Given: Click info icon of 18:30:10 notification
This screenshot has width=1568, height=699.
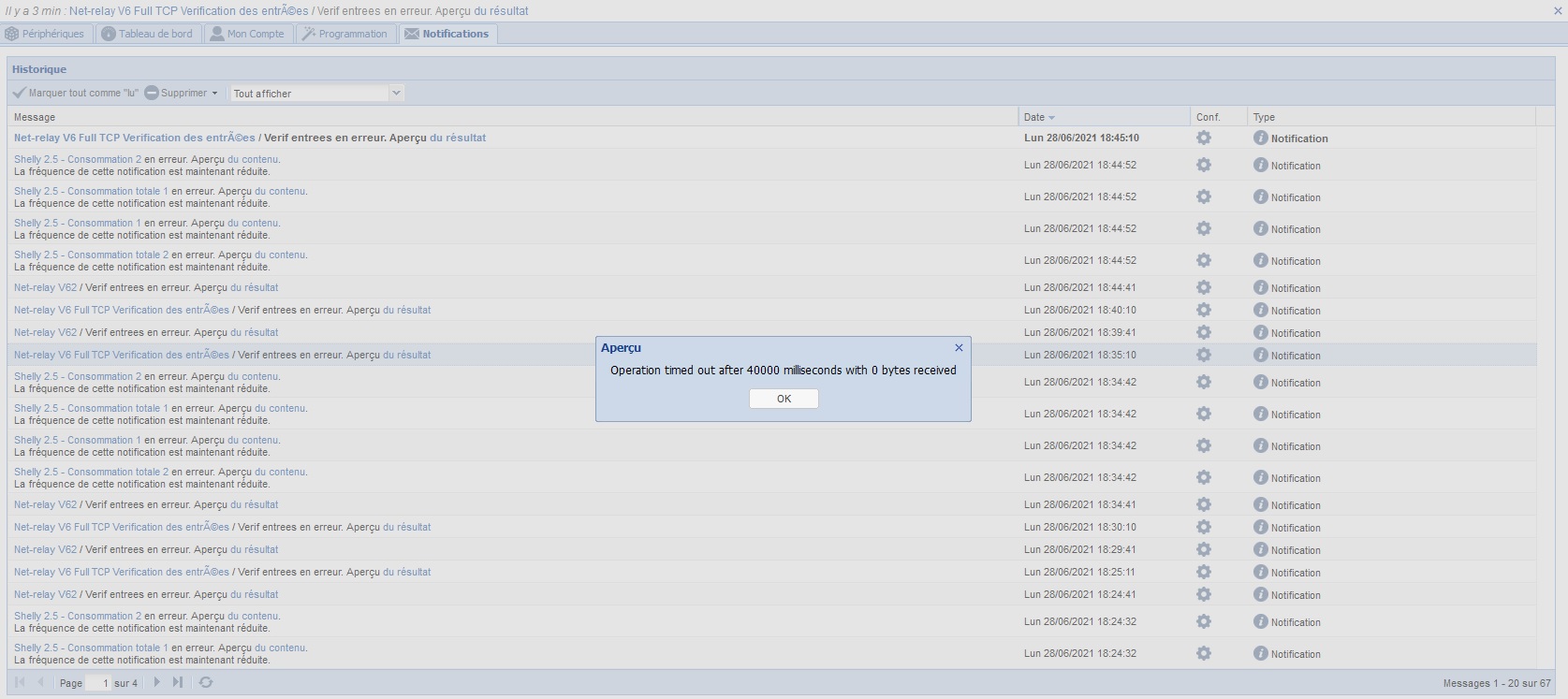Looking at the screenshot, I should coord(1261,527).
